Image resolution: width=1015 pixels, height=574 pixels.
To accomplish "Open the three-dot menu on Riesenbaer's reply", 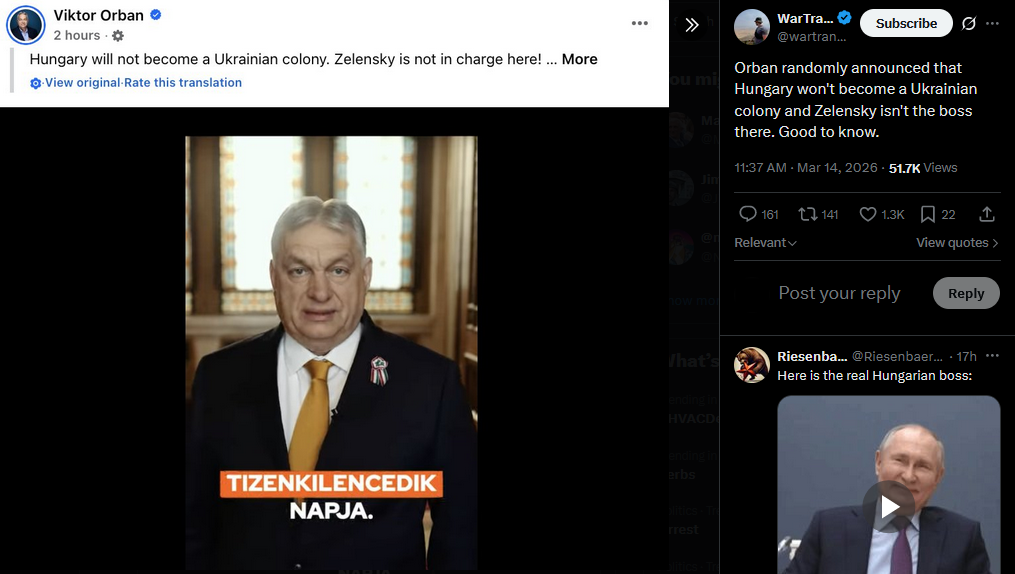I will [x=992, y=356].
